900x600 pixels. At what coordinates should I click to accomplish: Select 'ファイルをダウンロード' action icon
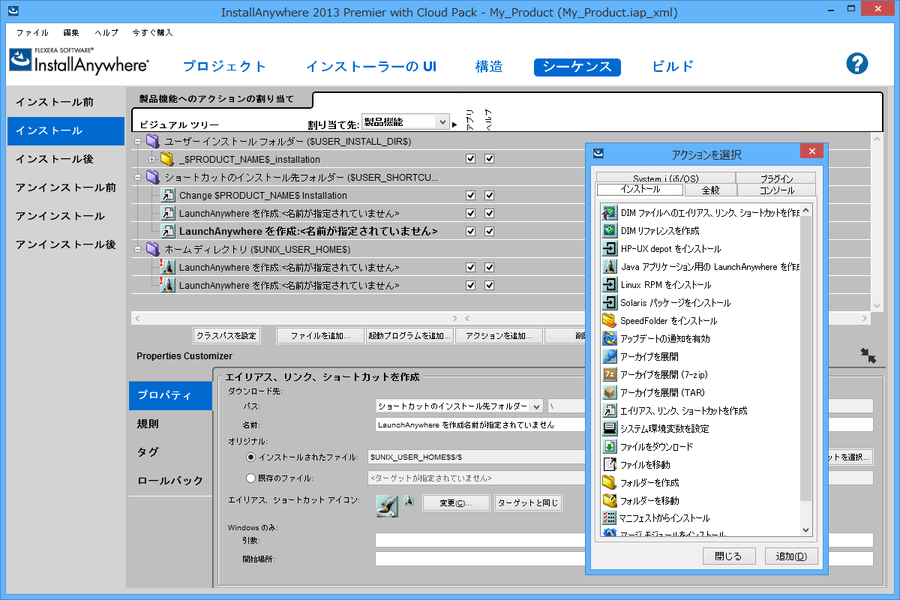[609, 447]
